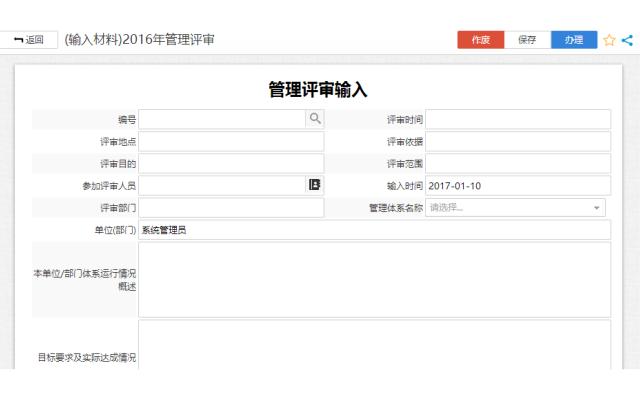Screen dimensions: 640x400
Task: Click the page title (输入材料)2016年管理评审
Action: coord(139,40)
